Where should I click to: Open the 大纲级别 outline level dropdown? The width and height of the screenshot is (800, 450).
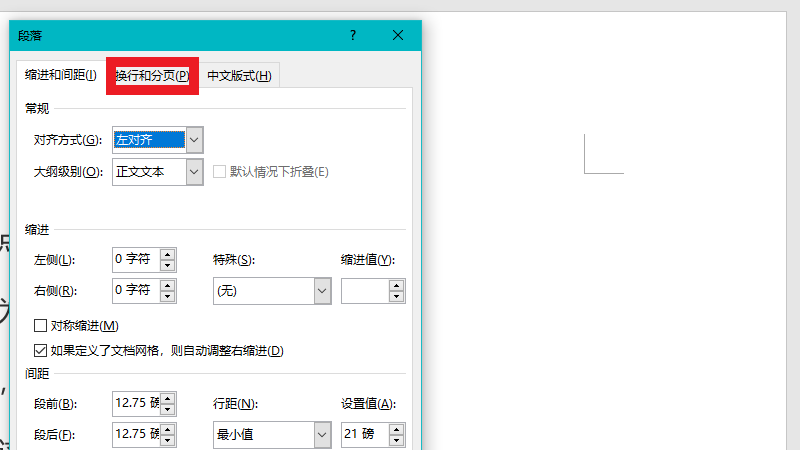[195, 172]
